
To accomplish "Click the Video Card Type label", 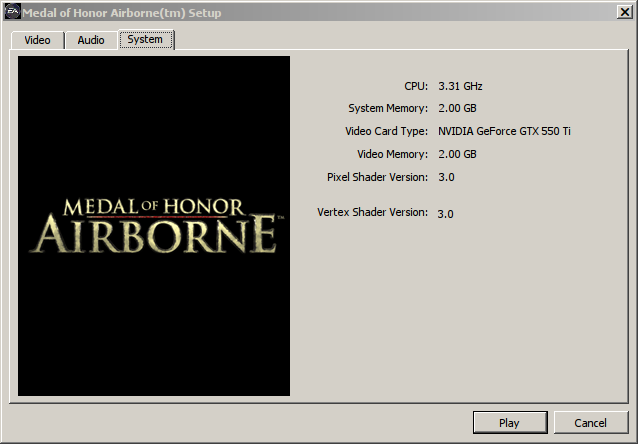I will coord(387,131).
